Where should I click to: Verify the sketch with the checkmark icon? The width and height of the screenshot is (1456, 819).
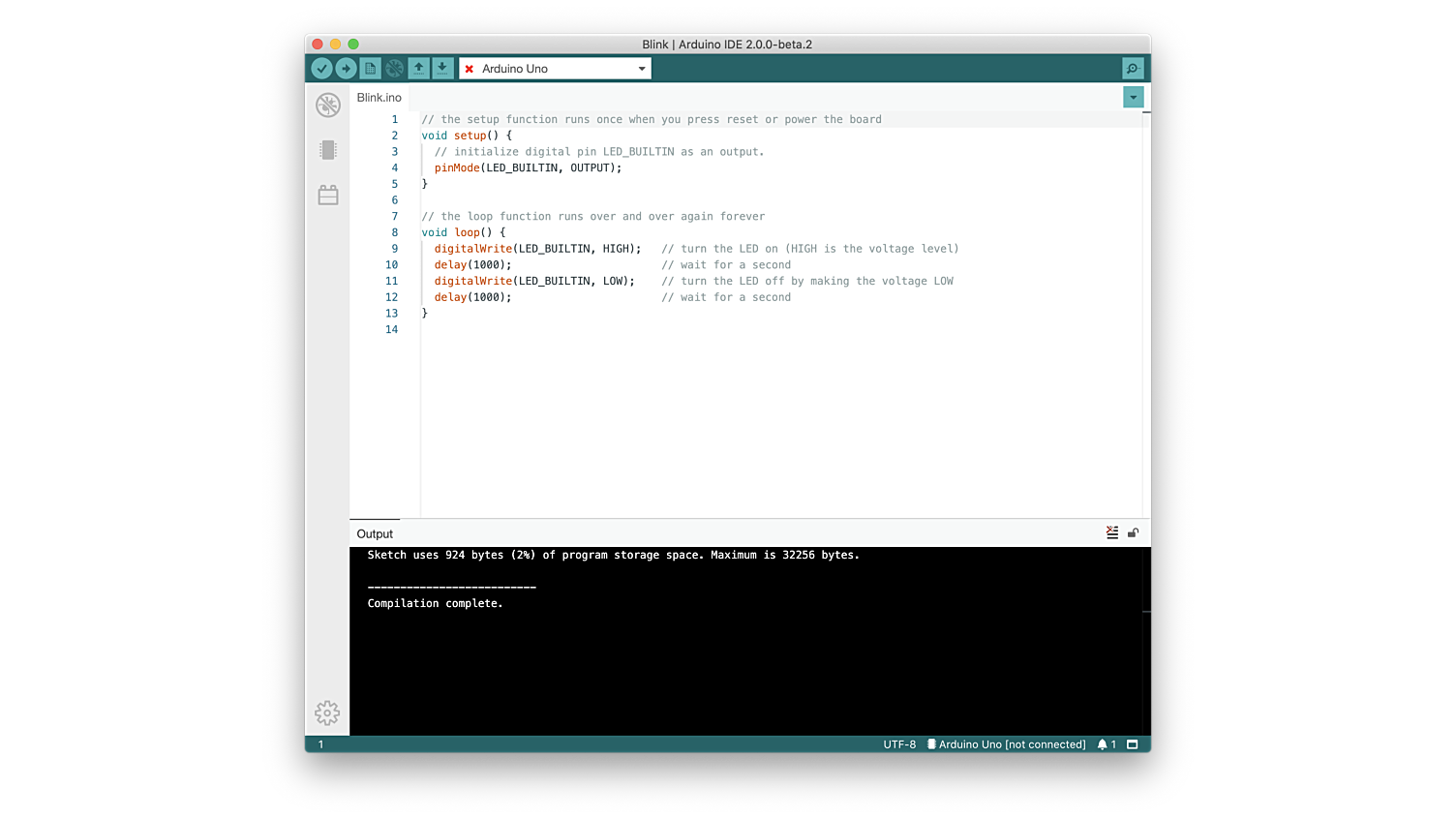point(322,68)
